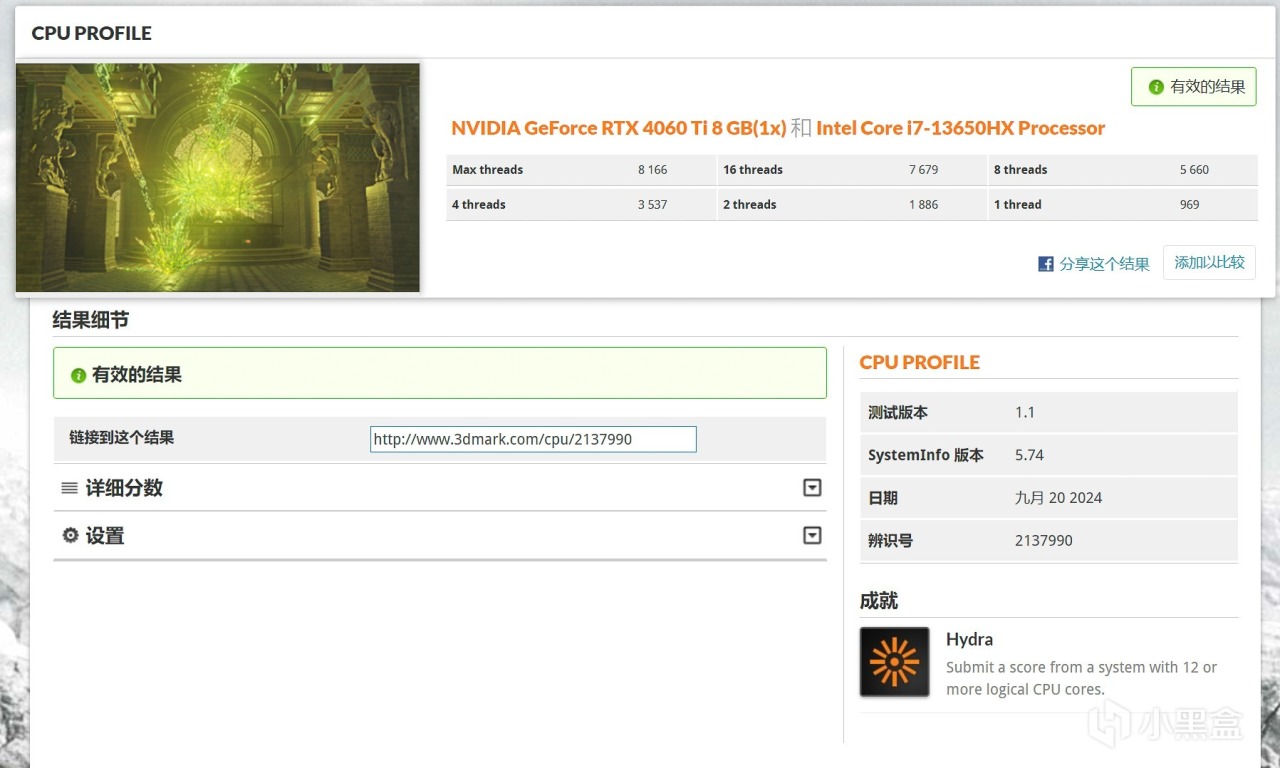Click the 2 threads label
Screen dimensions: 1280x768
pos(750,205)
